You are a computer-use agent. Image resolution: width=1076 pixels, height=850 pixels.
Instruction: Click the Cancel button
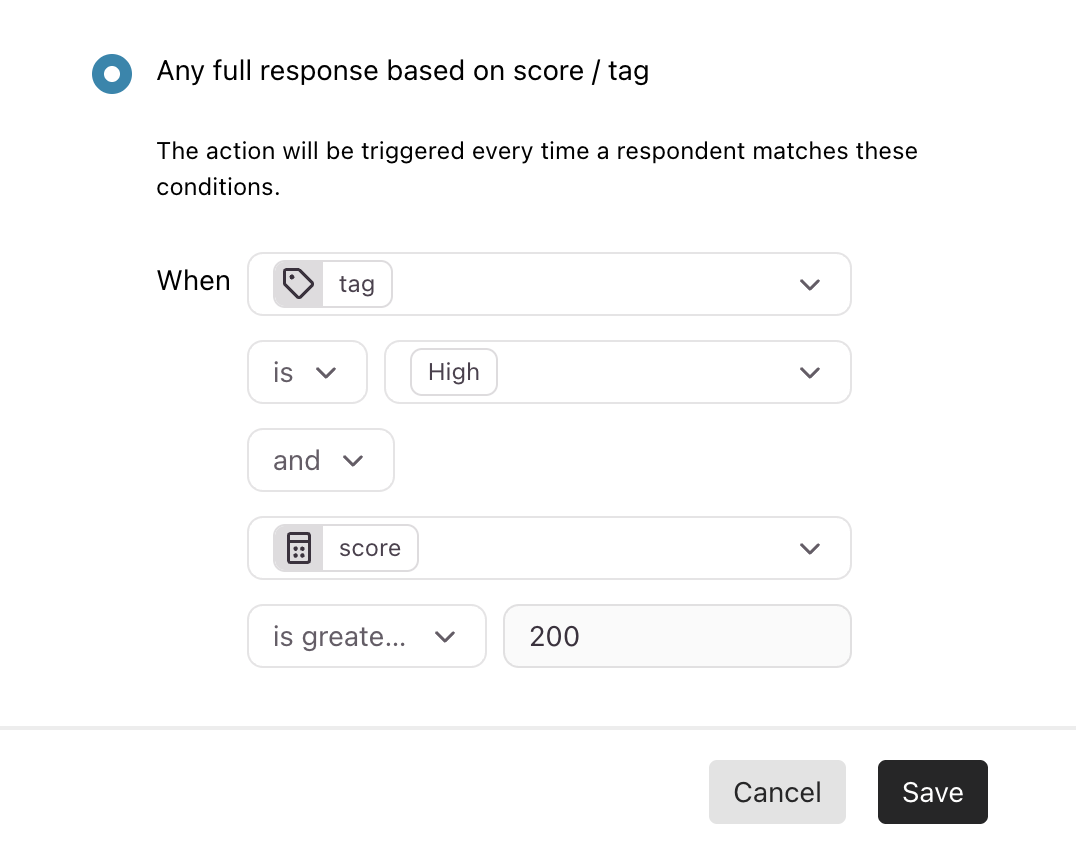click(x=777, y=792)
